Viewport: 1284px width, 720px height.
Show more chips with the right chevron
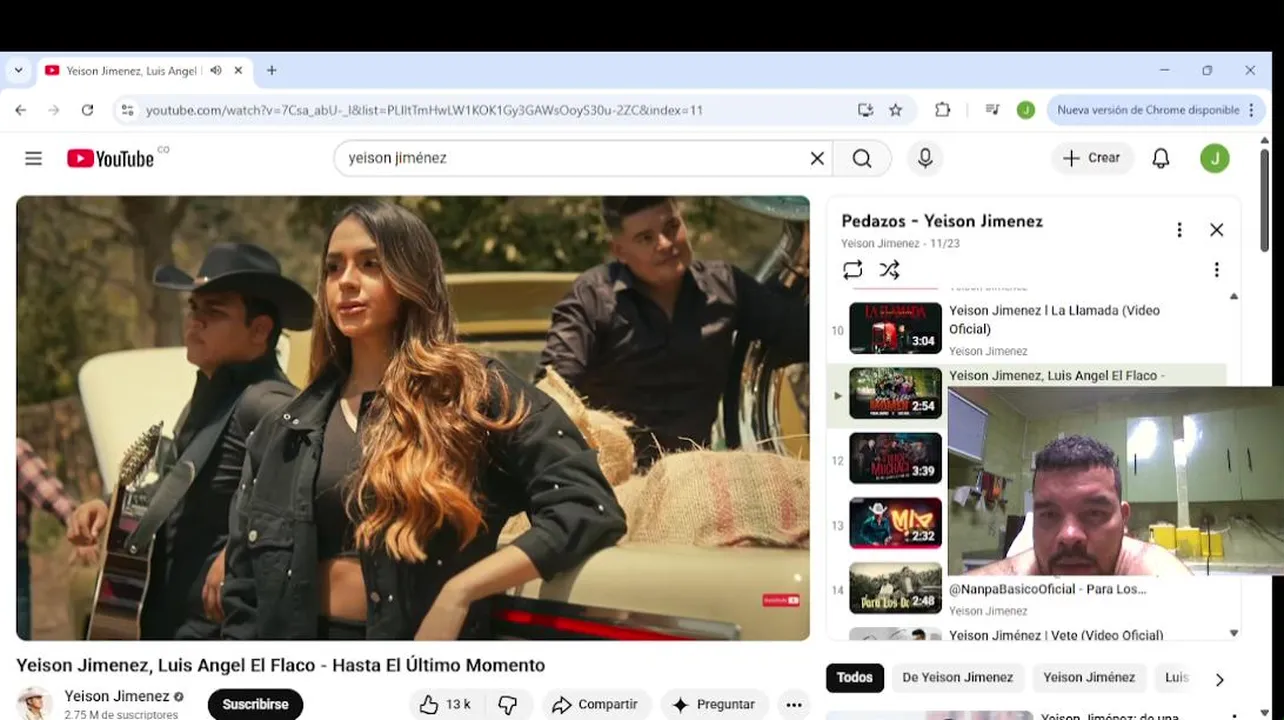1219,680
